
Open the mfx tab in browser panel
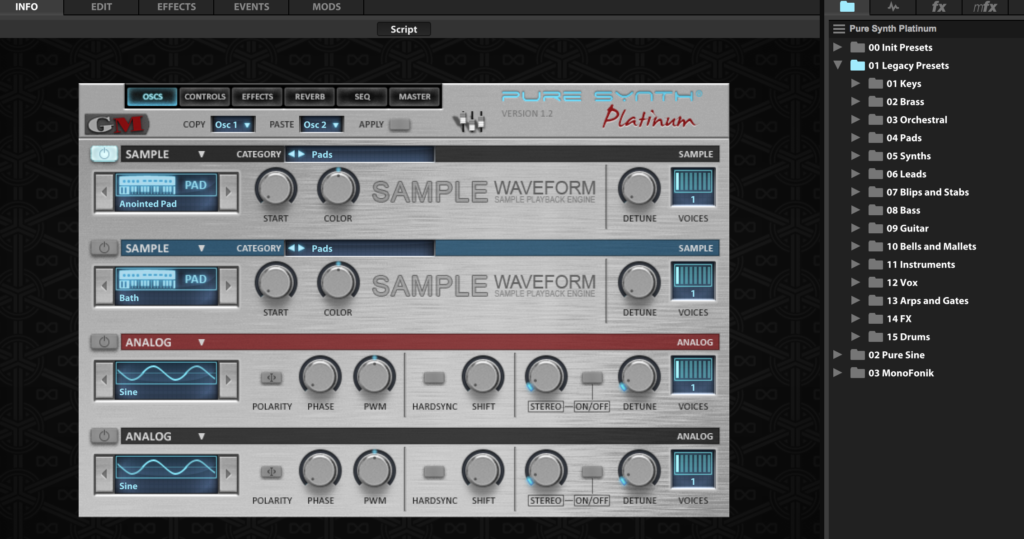(985, 7)
